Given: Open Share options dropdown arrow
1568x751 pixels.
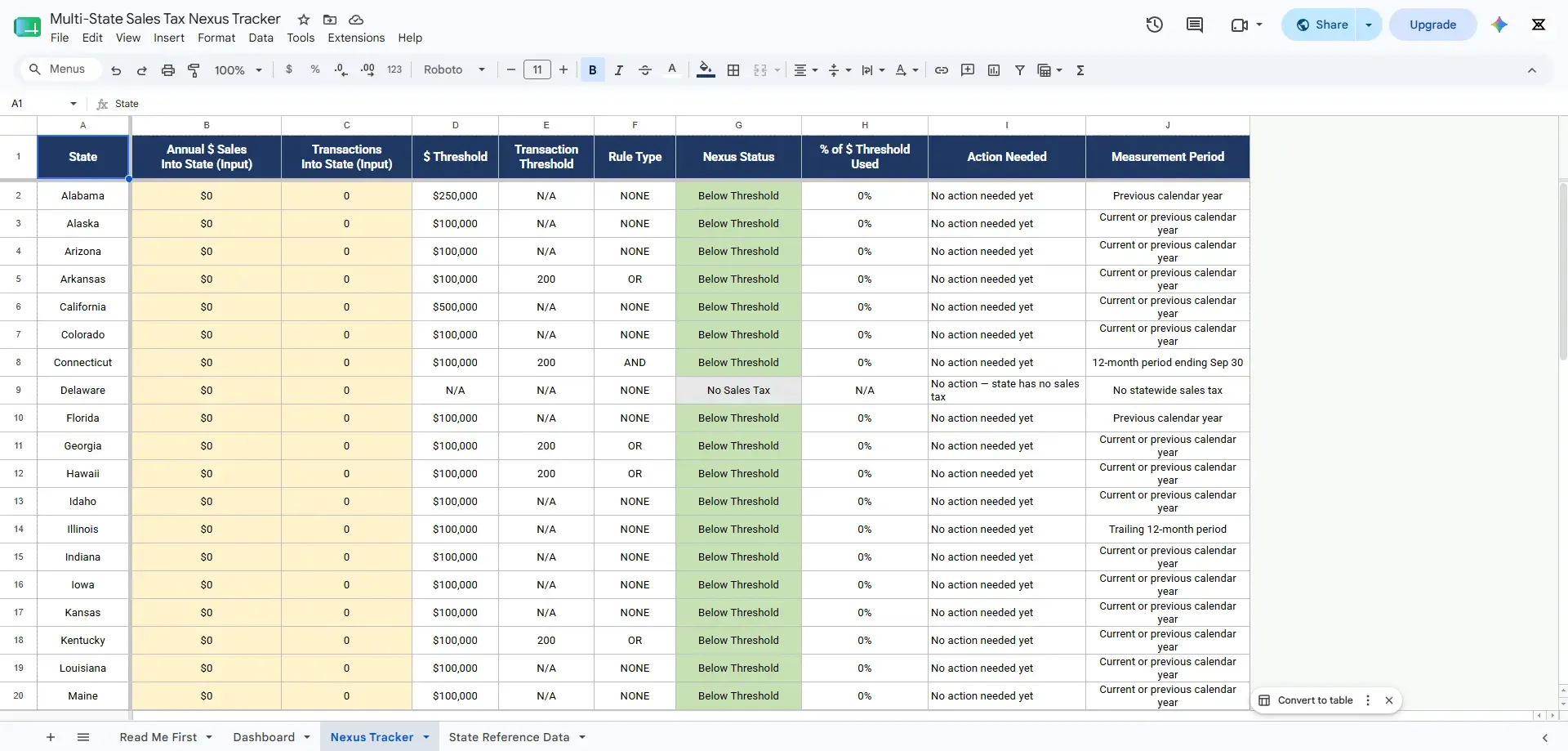Looking at the screenshot, I should pos(1369,25).
